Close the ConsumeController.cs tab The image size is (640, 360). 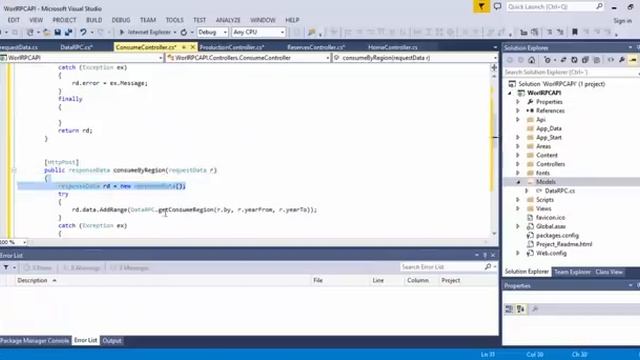pos(193,47)
